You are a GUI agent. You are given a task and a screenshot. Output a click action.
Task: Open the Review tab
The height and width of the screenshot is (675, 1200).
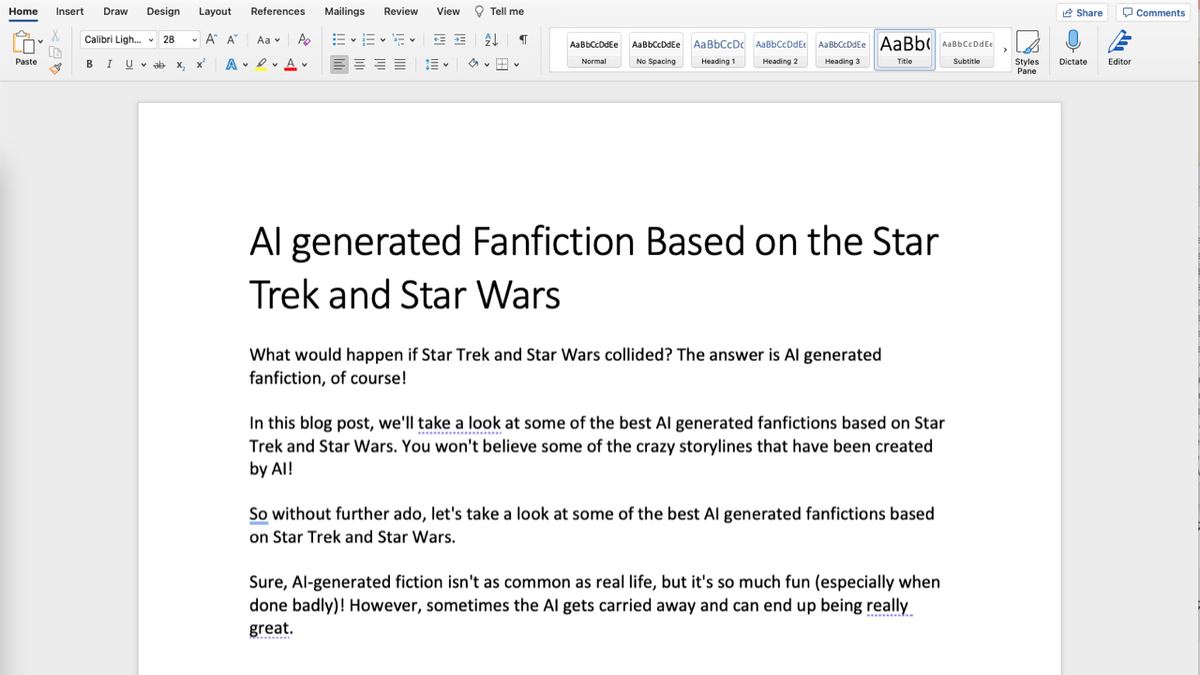coord(401,11)
